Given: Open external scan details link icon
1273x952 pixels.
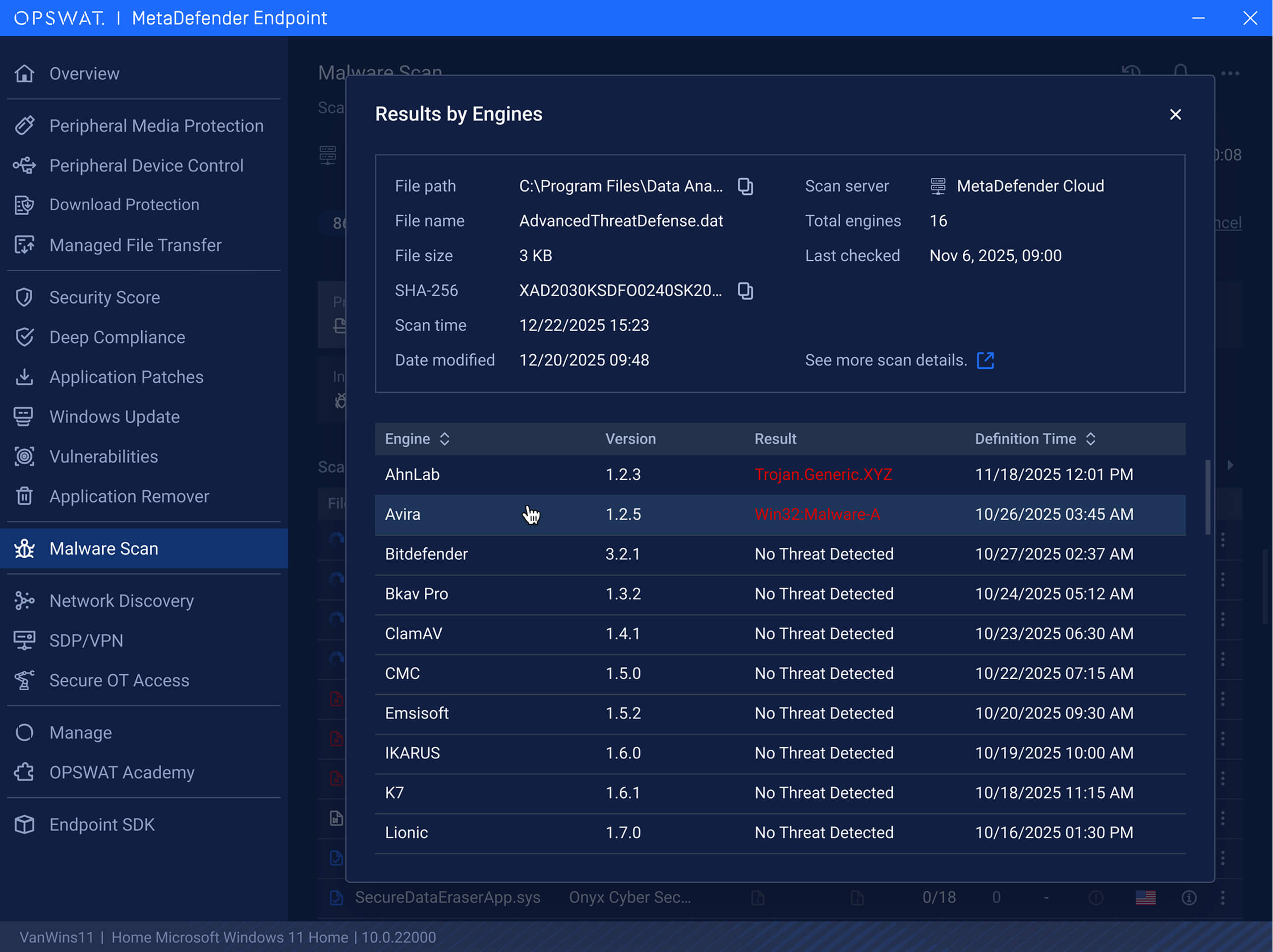Looking at the screenshot, I should tap(985, 360).
